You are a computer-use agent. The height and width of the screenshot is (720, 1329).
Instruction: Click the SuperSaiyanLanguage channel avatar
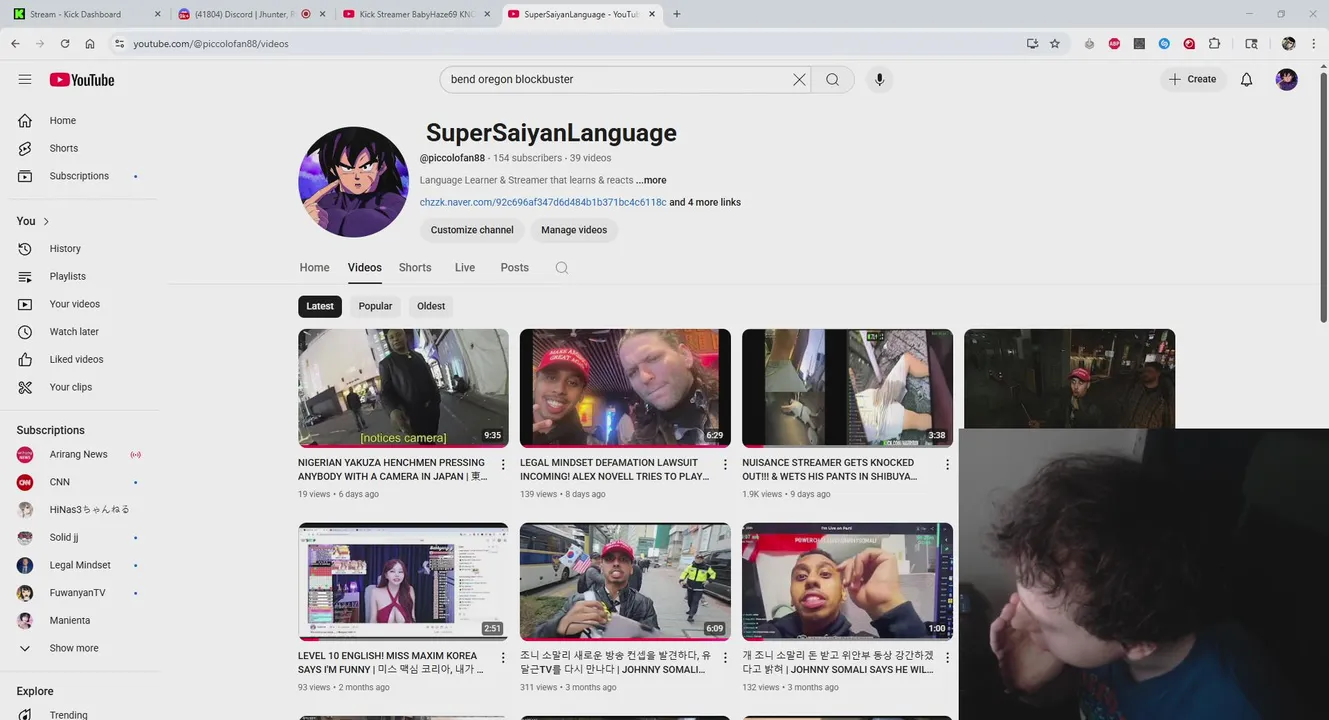353,182
